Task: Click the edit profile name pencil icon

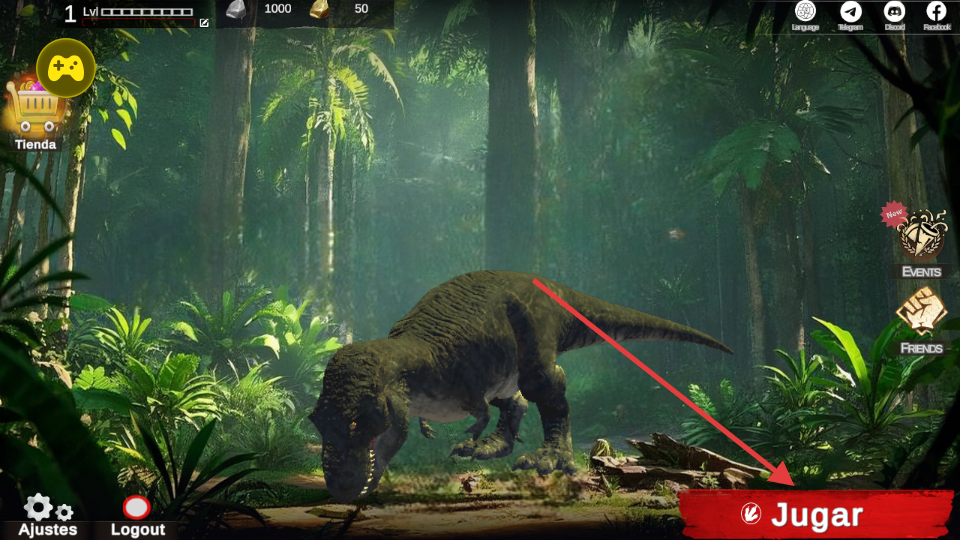Action: 204,22
